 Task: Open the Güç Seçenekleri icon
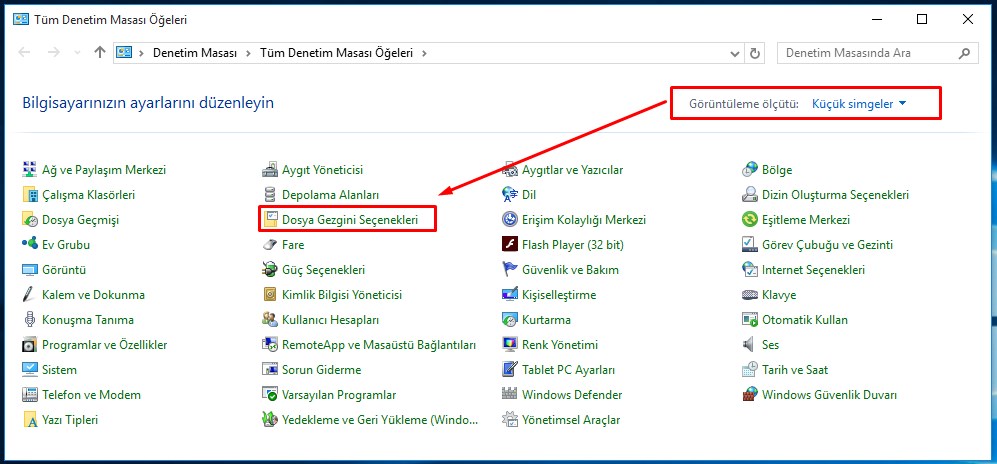[x=269, y=270]
